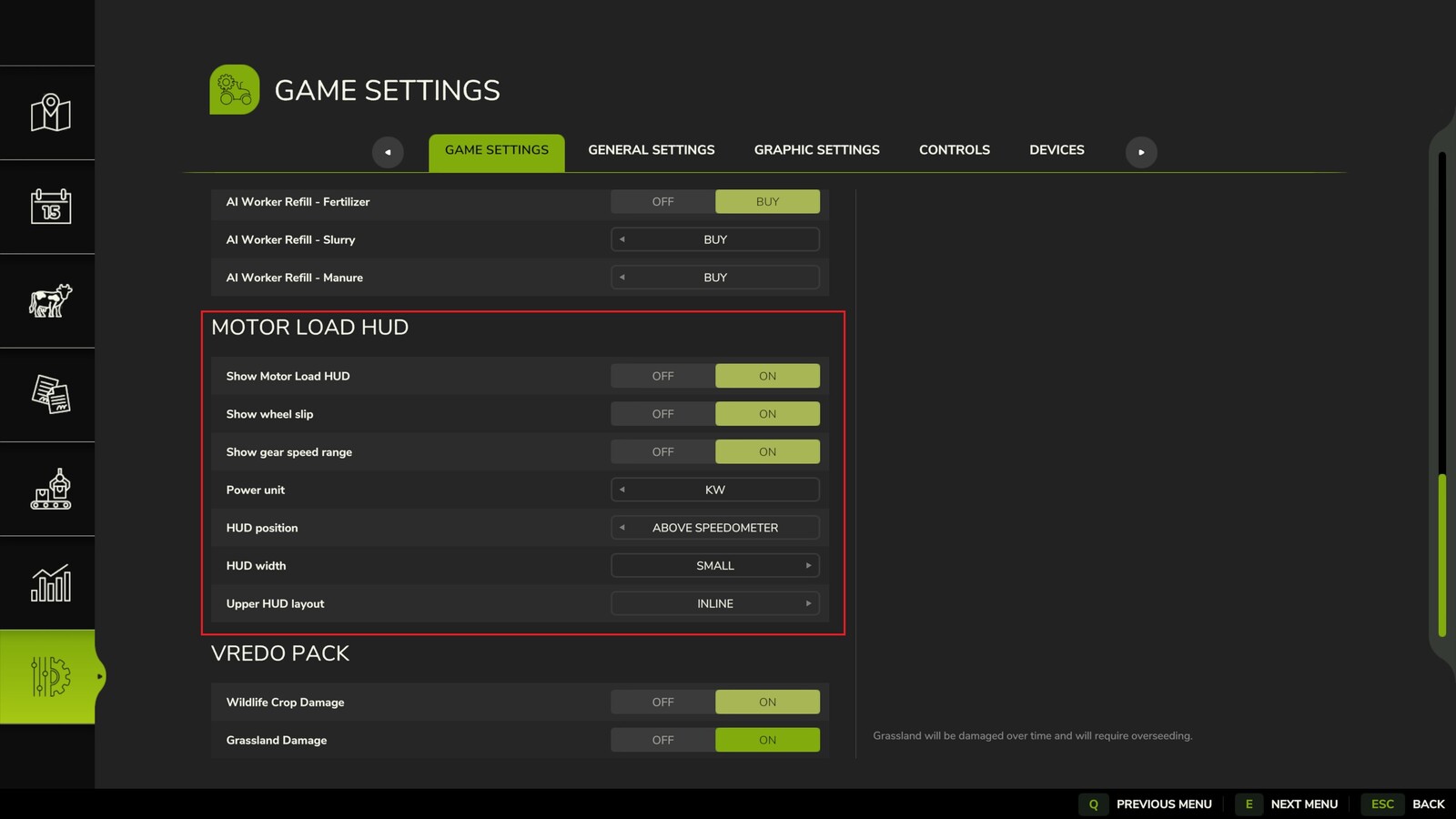Open the Devices tab
The width and height of the screenshot is (1456, 819).
coord(1057,150)
